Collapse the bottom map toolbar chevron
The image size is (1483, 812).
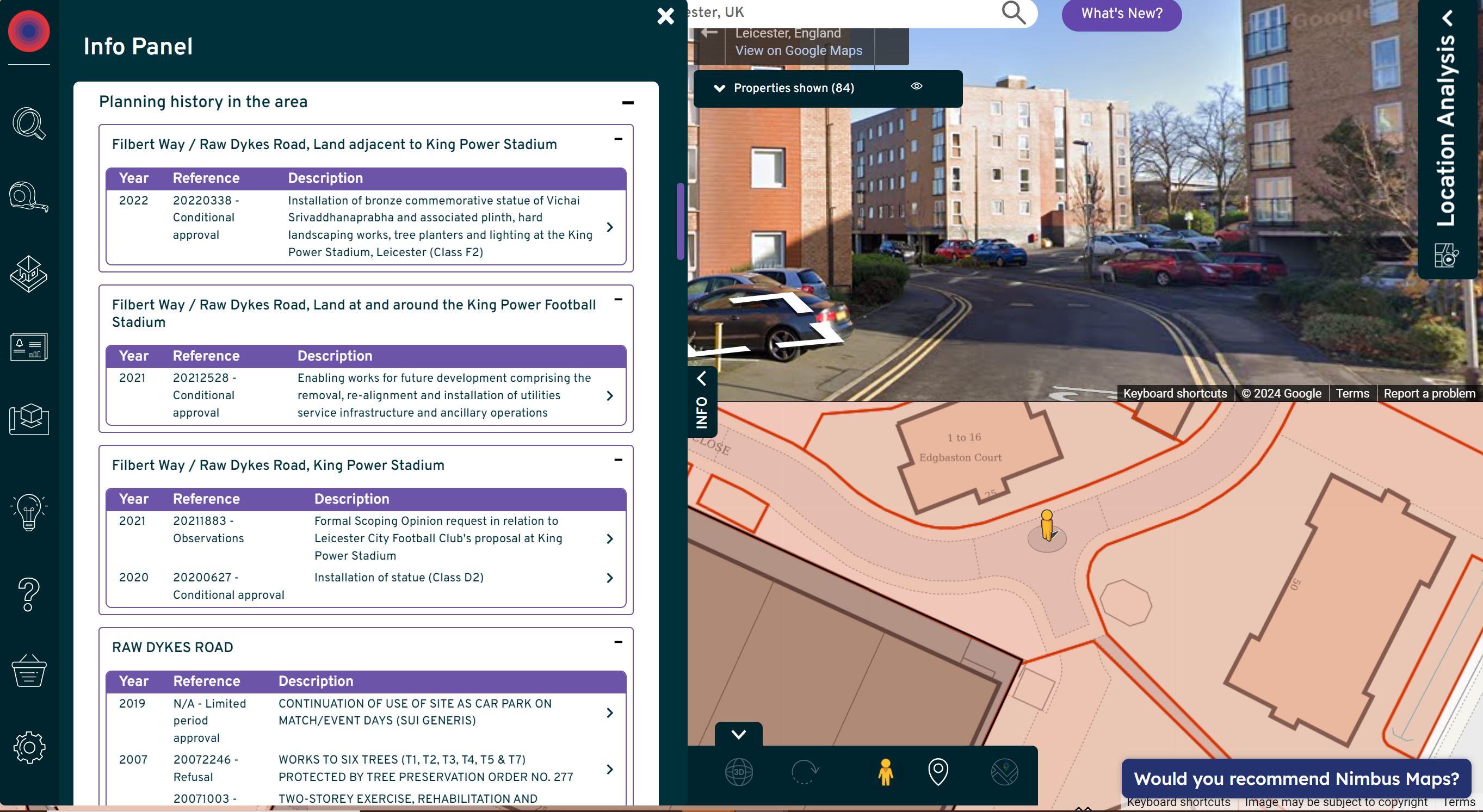(739, 734)
